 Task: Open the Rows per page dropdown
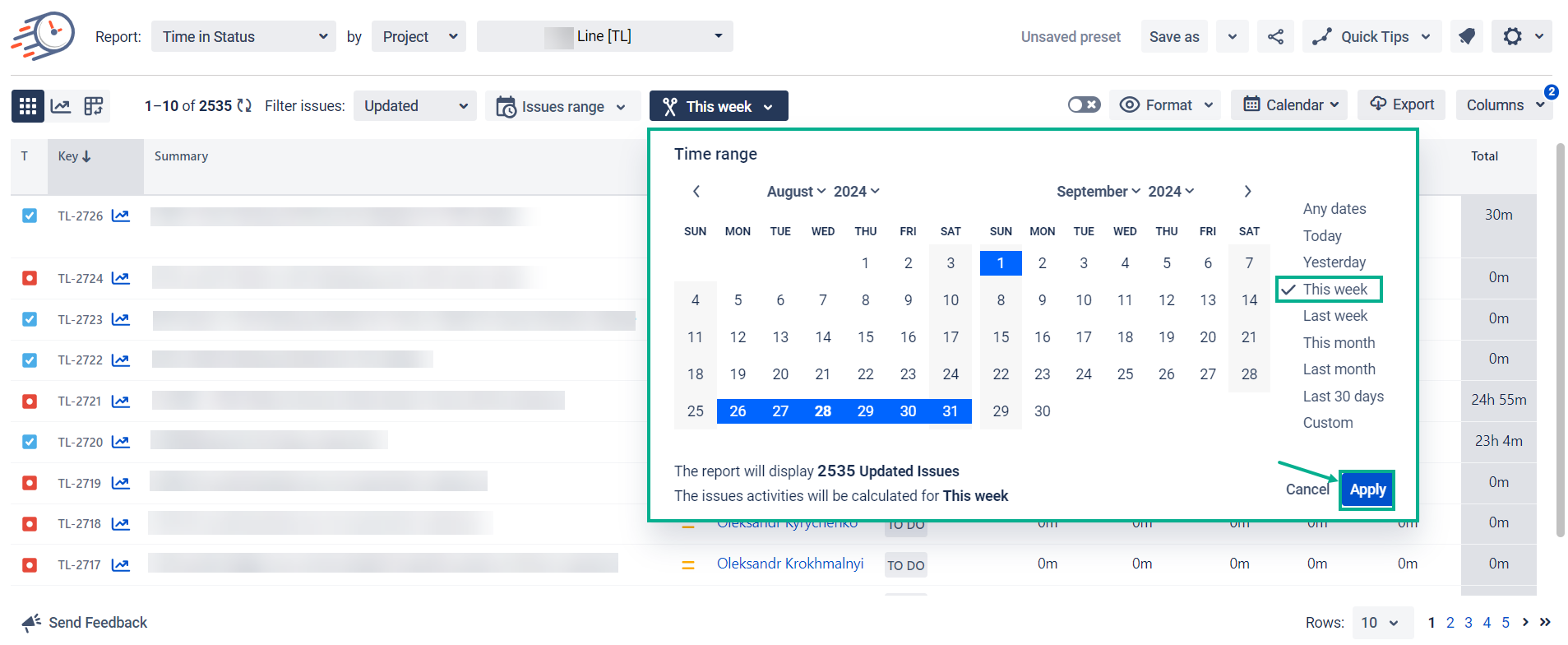(x=1381, y=623)
